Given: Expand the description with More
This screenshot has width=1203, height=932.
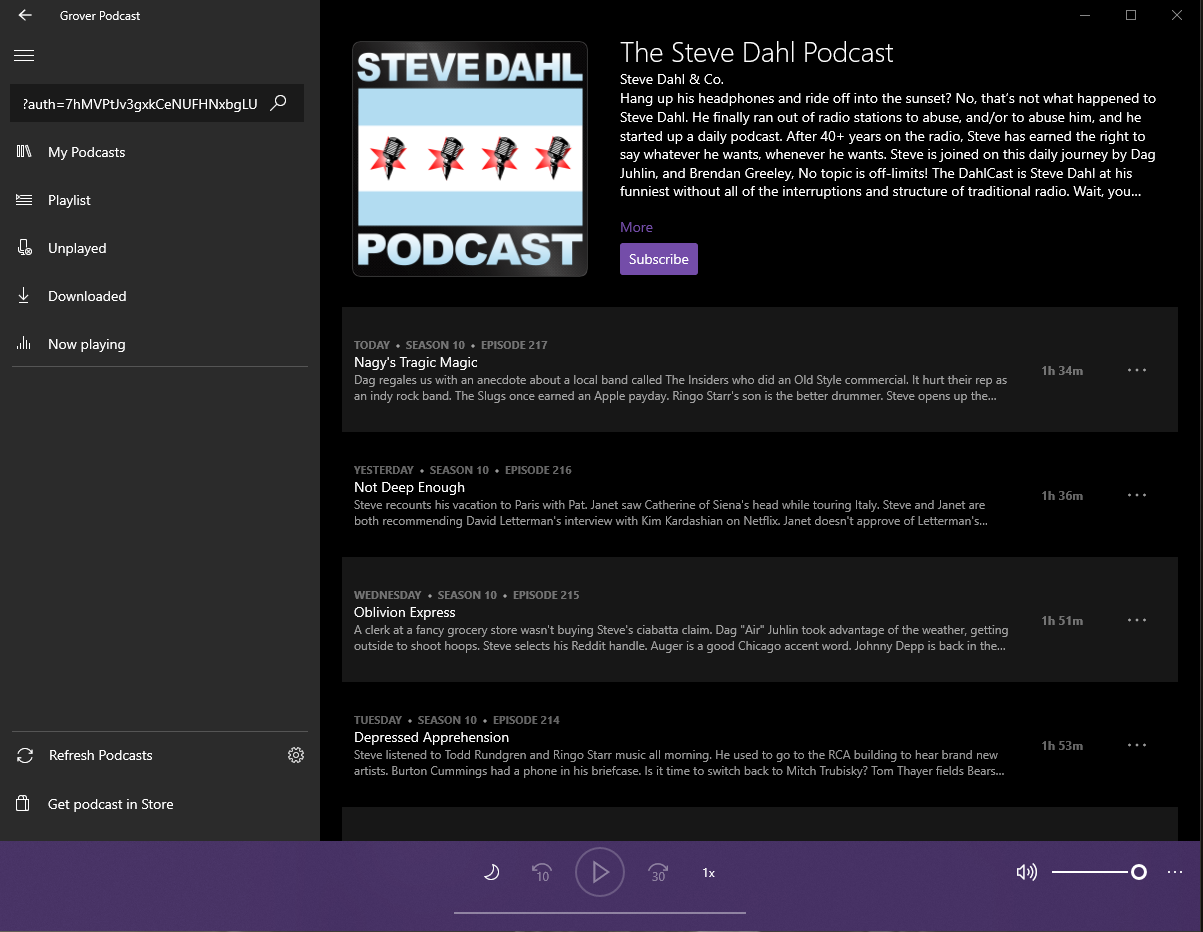Looking at the screenshot, I should point(636,227).
